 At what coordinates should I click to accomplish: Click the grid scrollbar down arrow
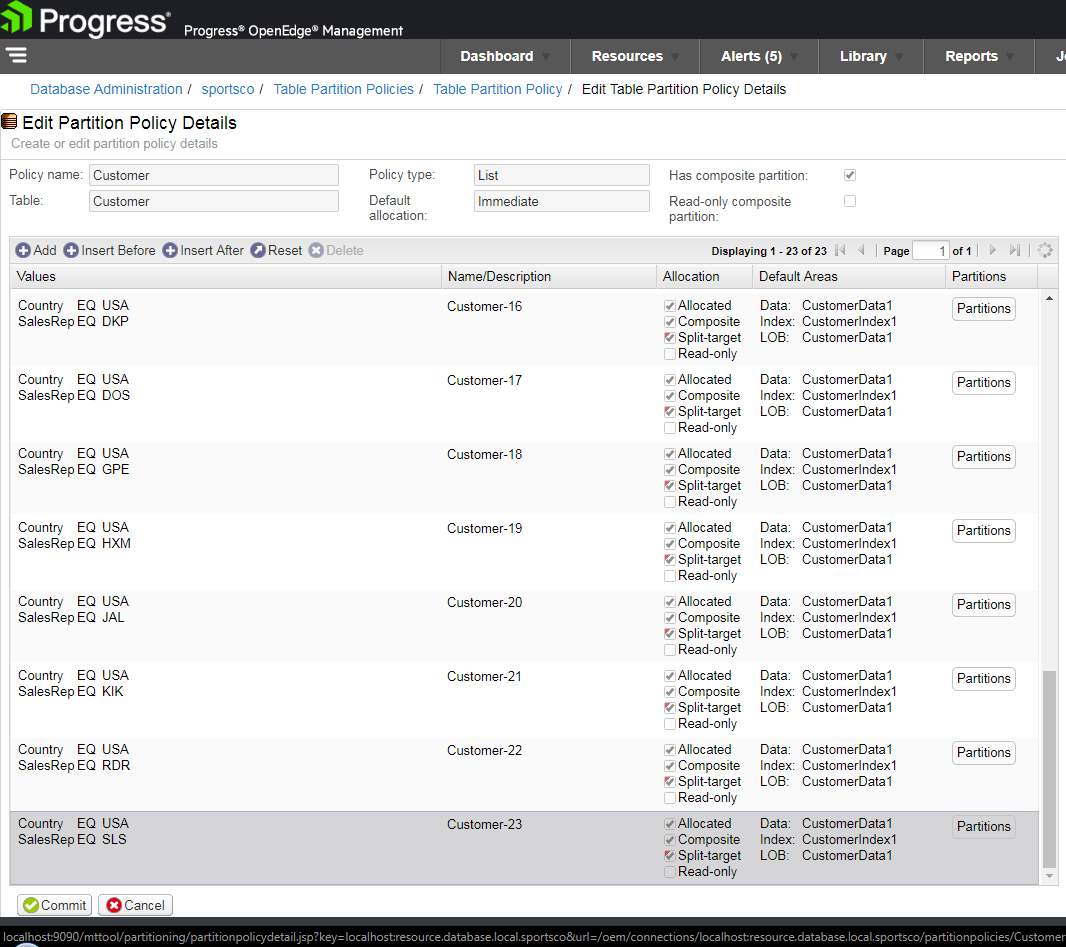coord(1050,876)
